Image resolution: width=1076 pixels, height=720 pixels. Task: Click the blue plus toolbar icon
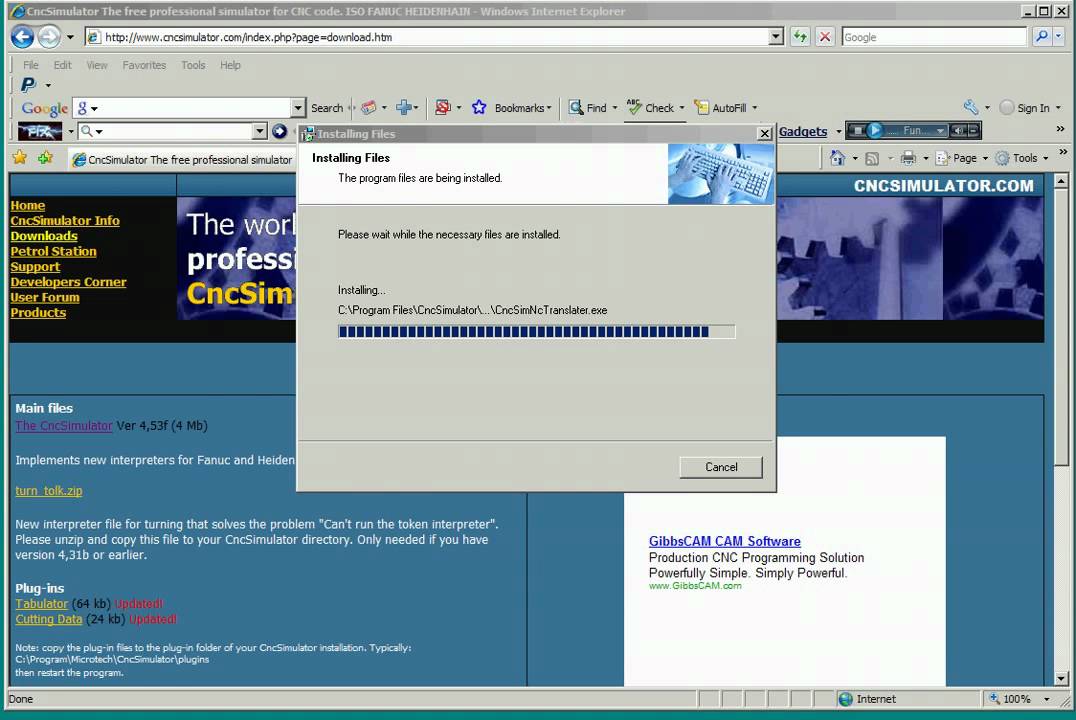(x=404, y=108)
